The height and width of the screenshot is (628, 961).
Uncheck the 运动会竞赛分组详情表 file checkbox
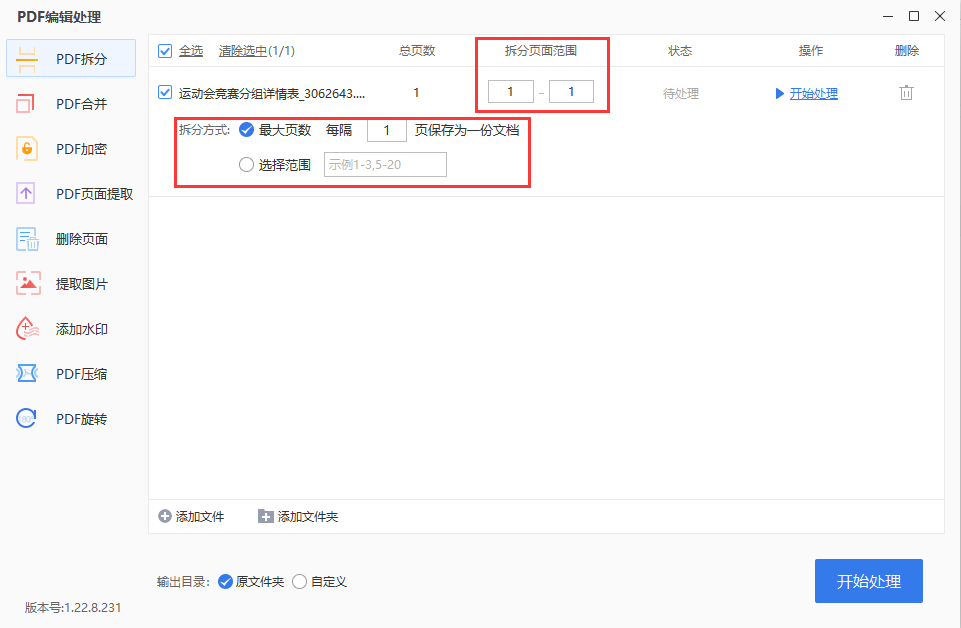coord(165,93)
